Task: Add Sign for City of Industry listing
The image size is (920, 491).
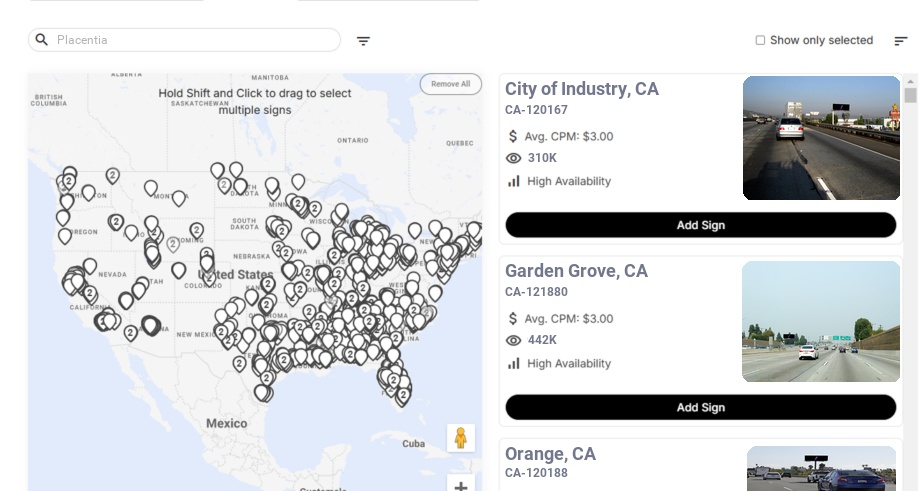Action: coord(700,225)
